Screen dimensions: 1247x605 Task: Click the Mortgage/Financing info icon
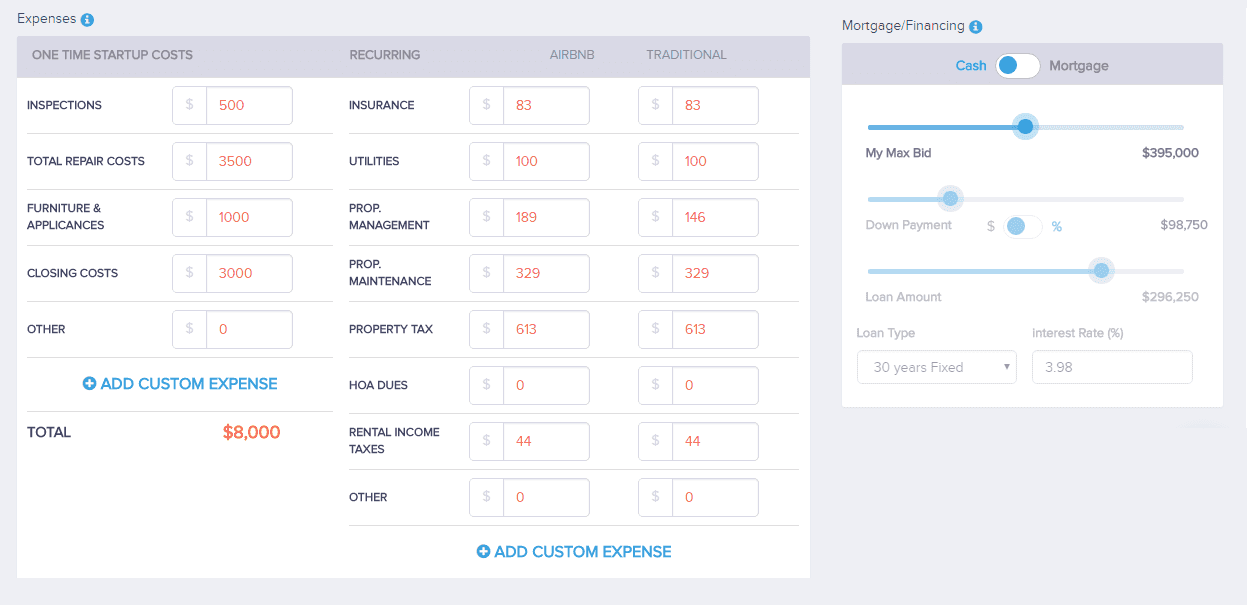975,27
